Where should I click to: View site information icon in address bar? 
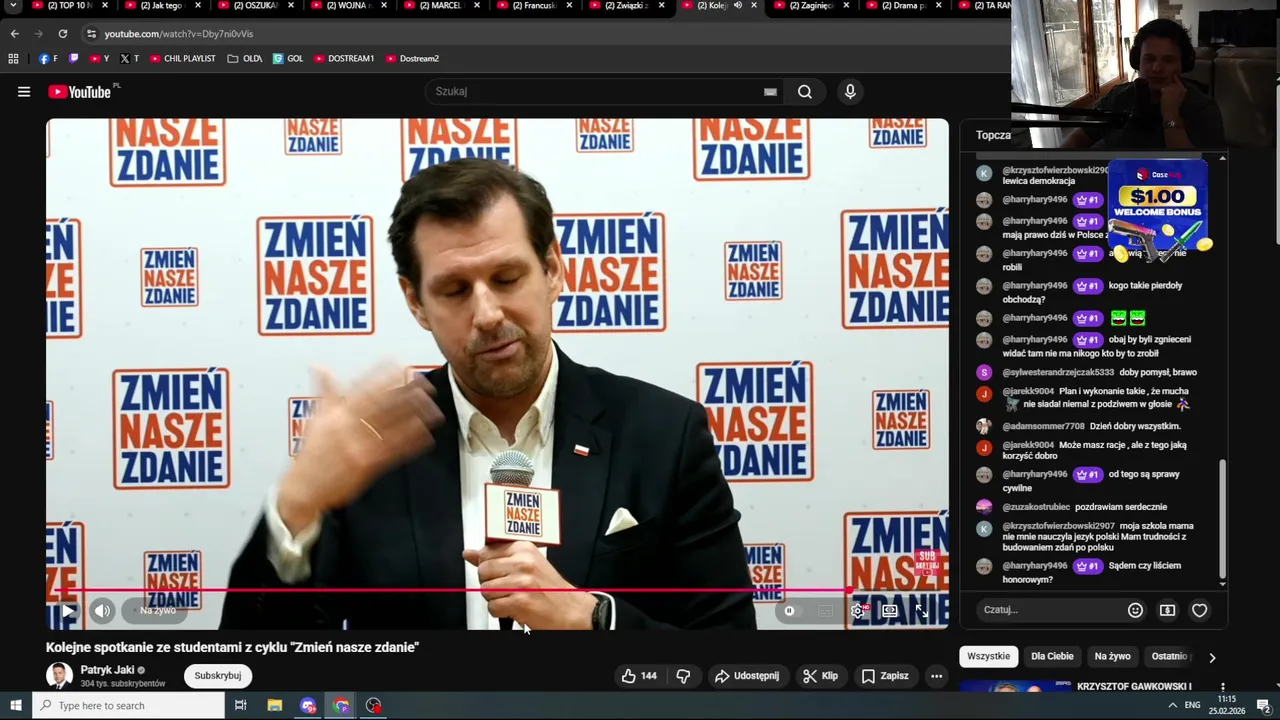(x=91, y=34)
